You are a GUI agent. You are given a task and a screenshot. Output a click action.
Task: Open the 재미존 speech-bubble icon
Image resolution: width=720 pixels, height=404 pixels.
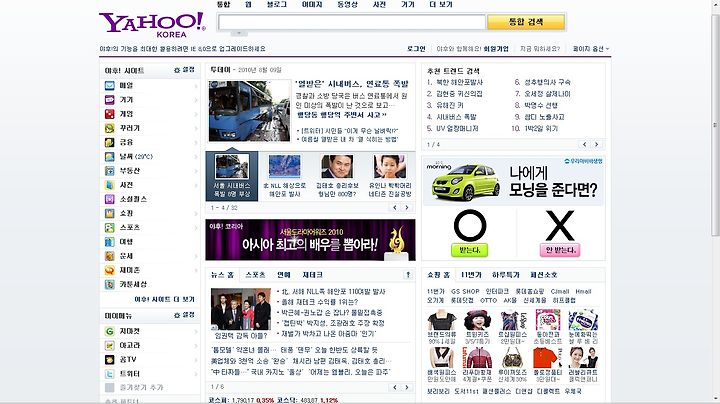tap(110, 270)
